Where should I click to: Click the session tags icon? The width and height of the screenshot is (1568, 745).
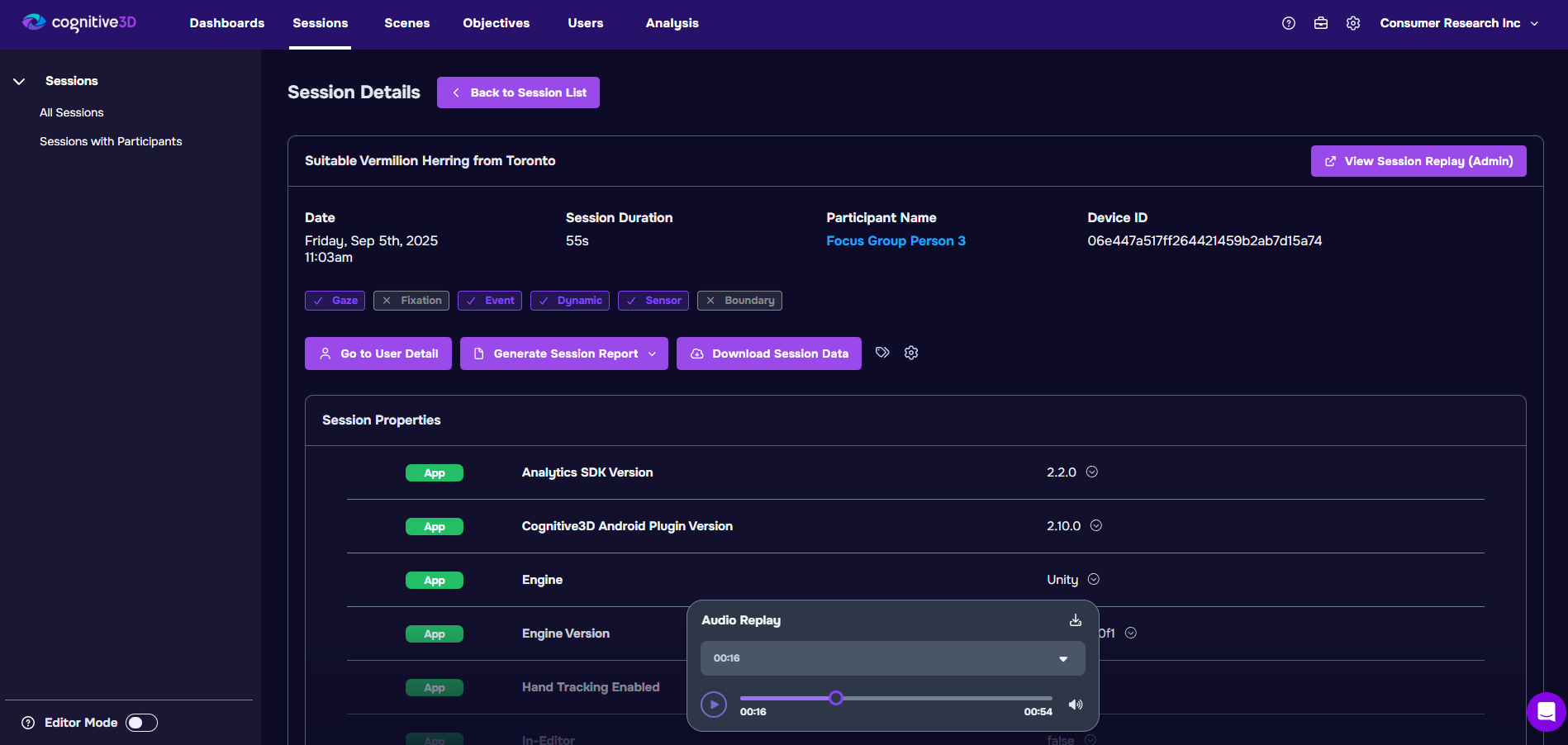coord(882,353)
